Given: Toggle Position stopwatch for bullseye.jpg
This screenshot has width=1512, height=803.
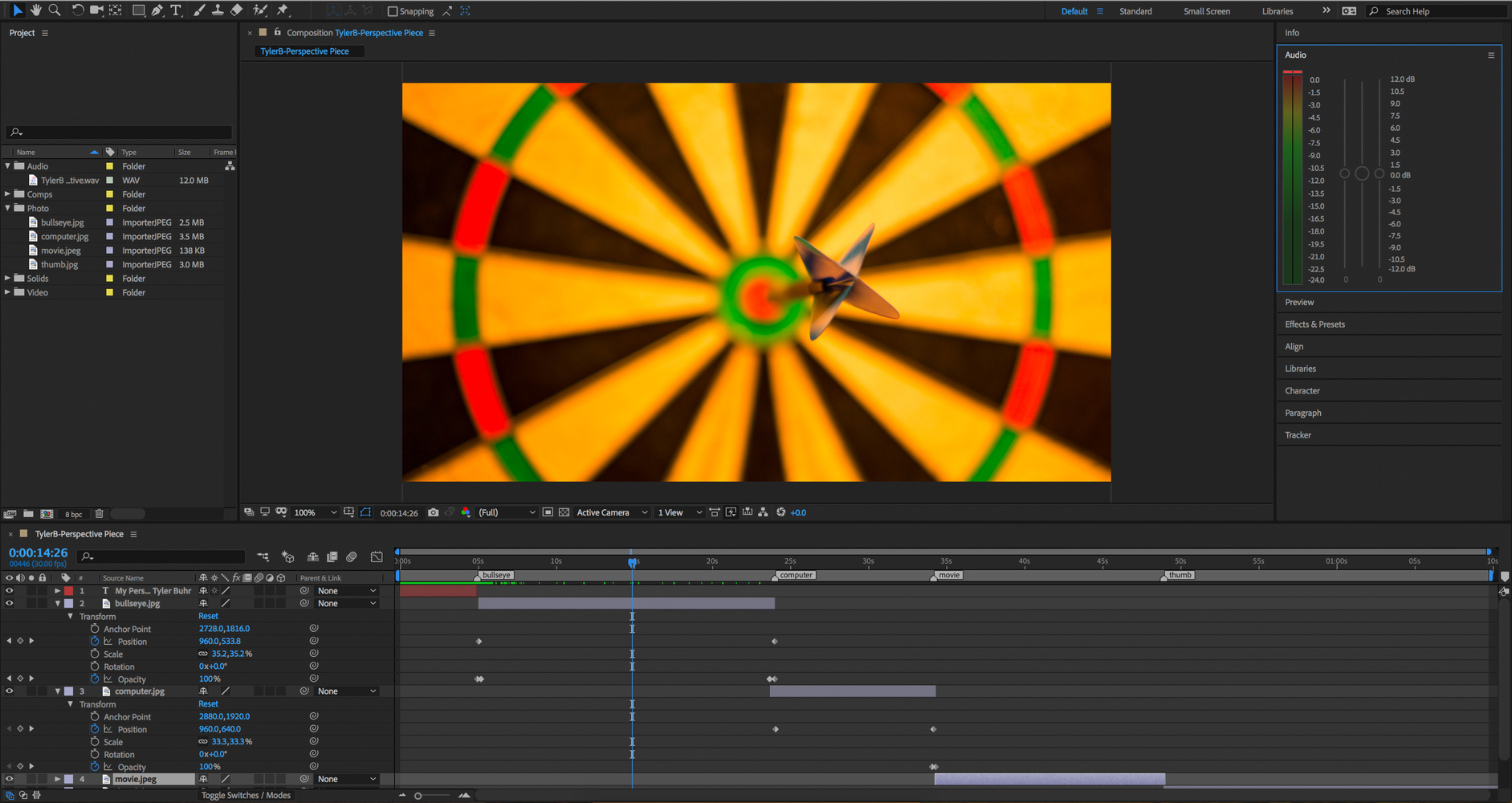Looking at the screenshot, I should 95,641.
